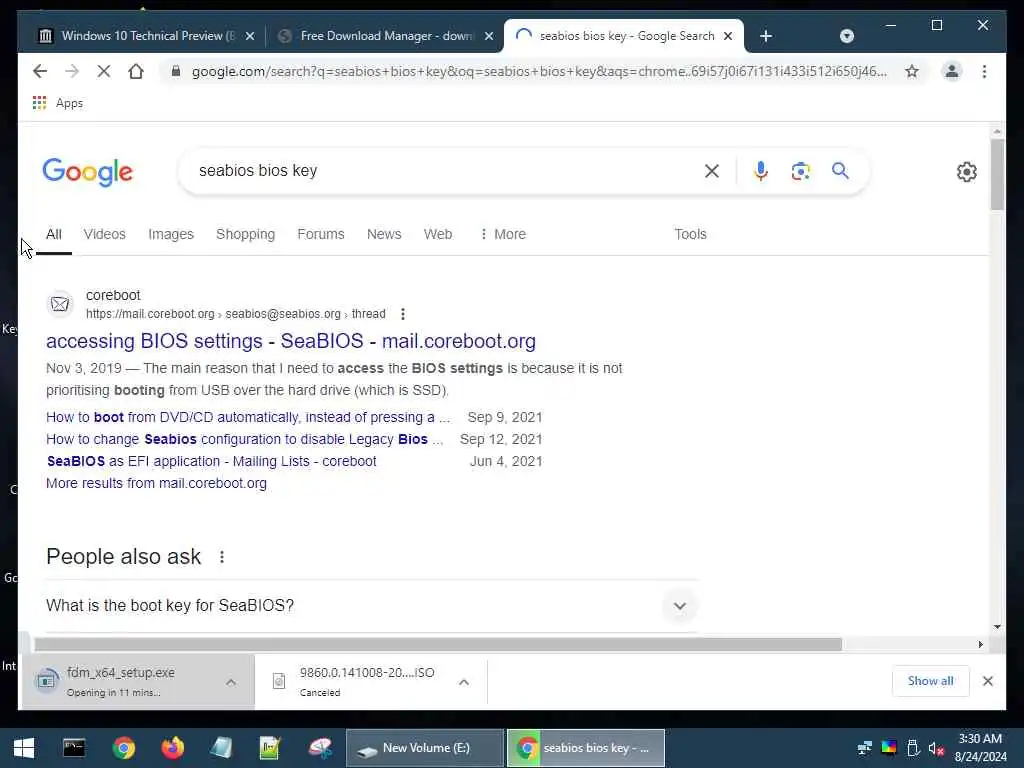Open options for the coreboot result
The width and height of the screenshot is (1024, 768).
click(402, 314)
